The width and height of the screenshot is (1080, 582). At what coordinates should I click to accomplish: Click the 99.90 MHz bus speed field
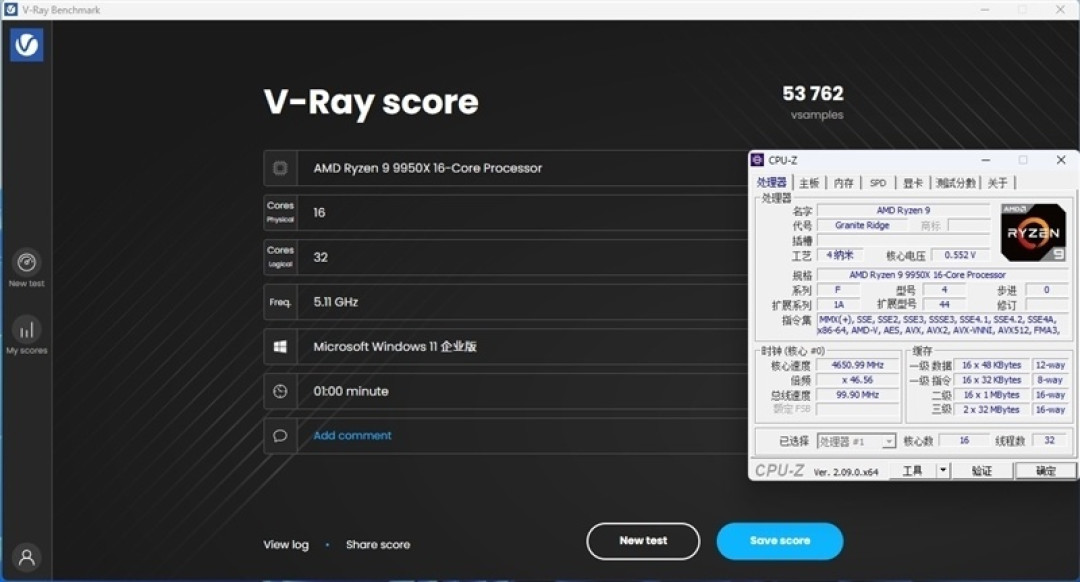(x=858, y=395)
